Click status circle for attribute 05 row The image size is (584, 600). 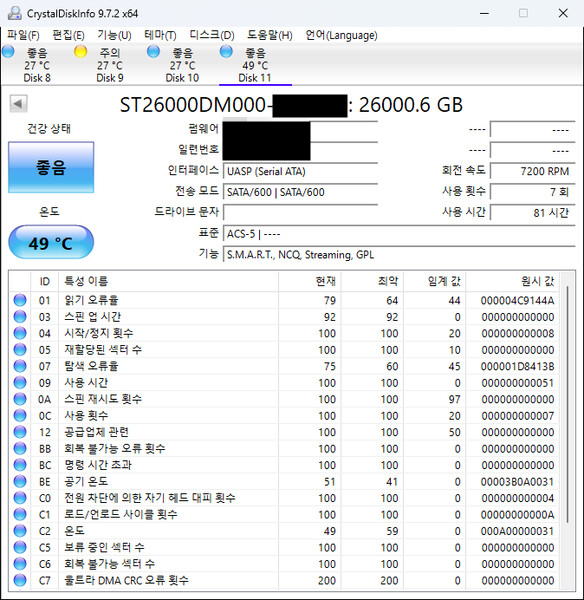(x=20, y=350)
